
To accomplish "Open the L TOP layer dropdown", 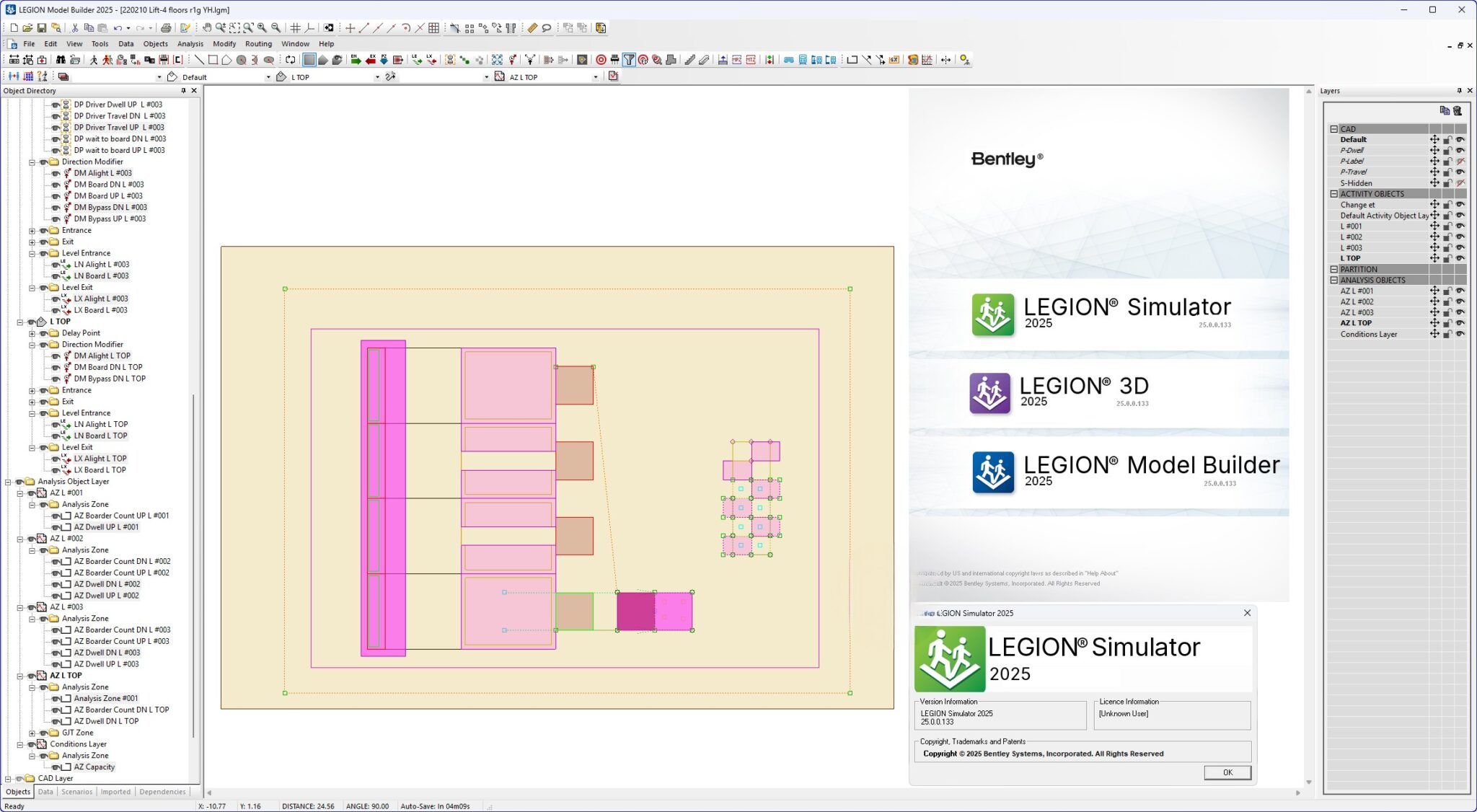I will coord(377,77).
